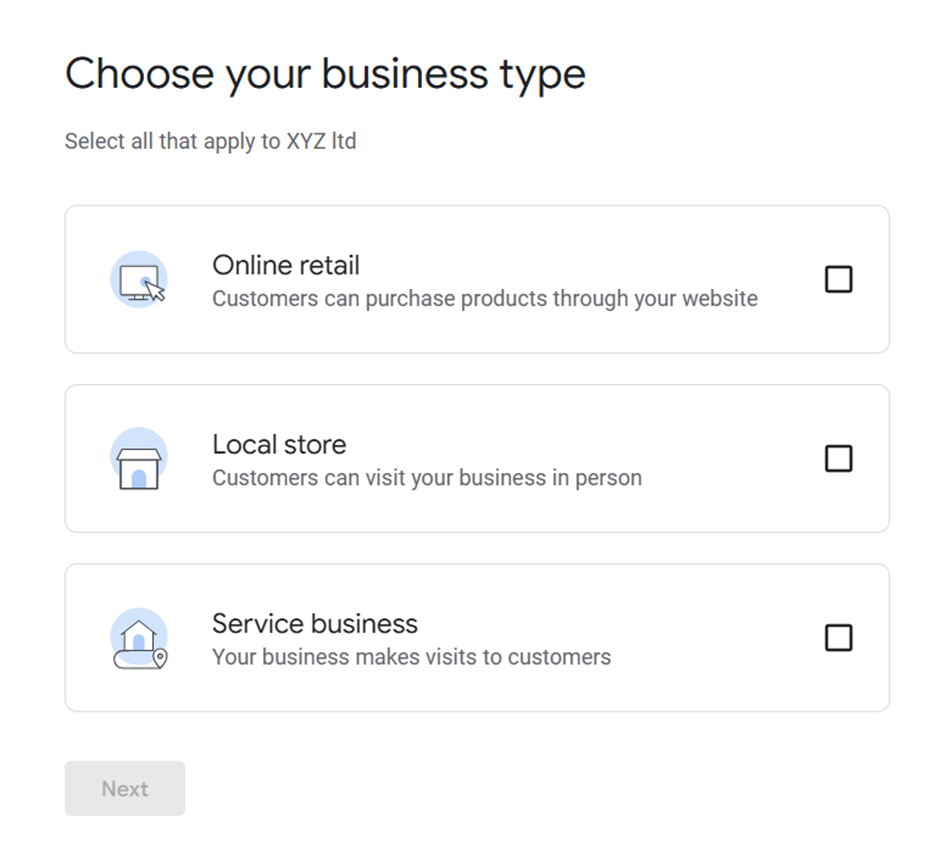Click the "Choose your business type" heading
The height and width of the screenshot is (856, 940).
tap(325, 75)
